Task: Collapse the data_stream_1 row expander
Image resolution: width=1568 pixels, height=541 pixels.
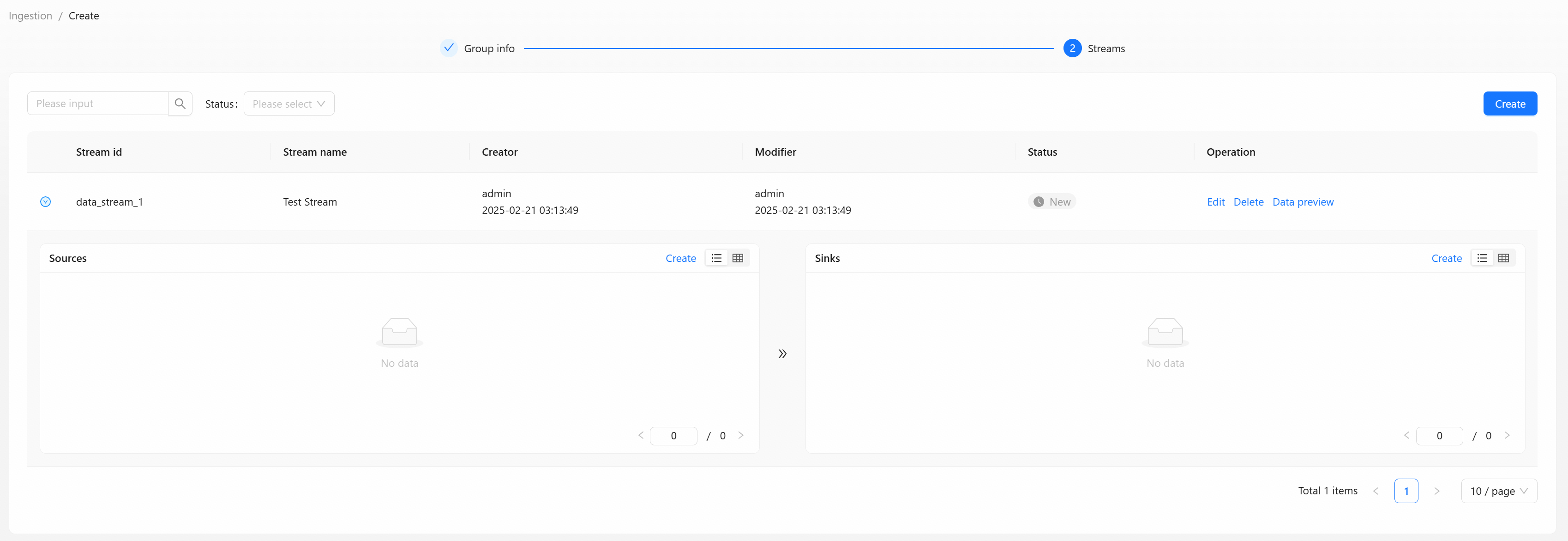Action: pos(46,201)
